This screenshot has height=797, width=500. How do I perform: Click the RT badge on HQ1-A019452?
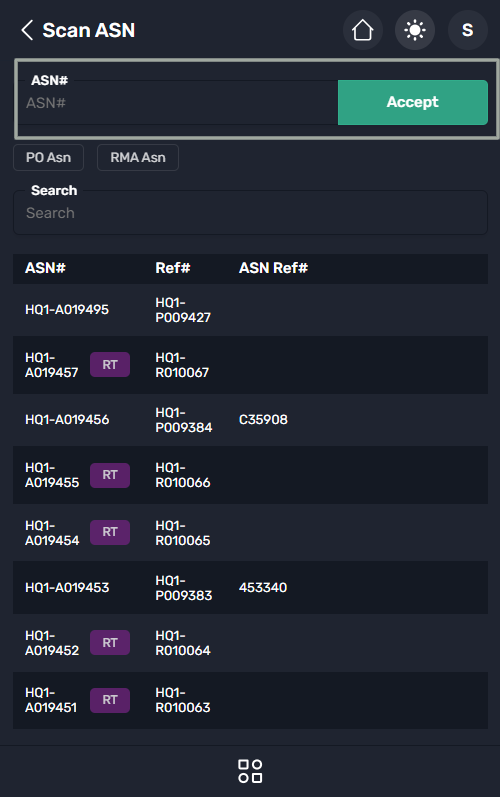click(x=110, y=642)
